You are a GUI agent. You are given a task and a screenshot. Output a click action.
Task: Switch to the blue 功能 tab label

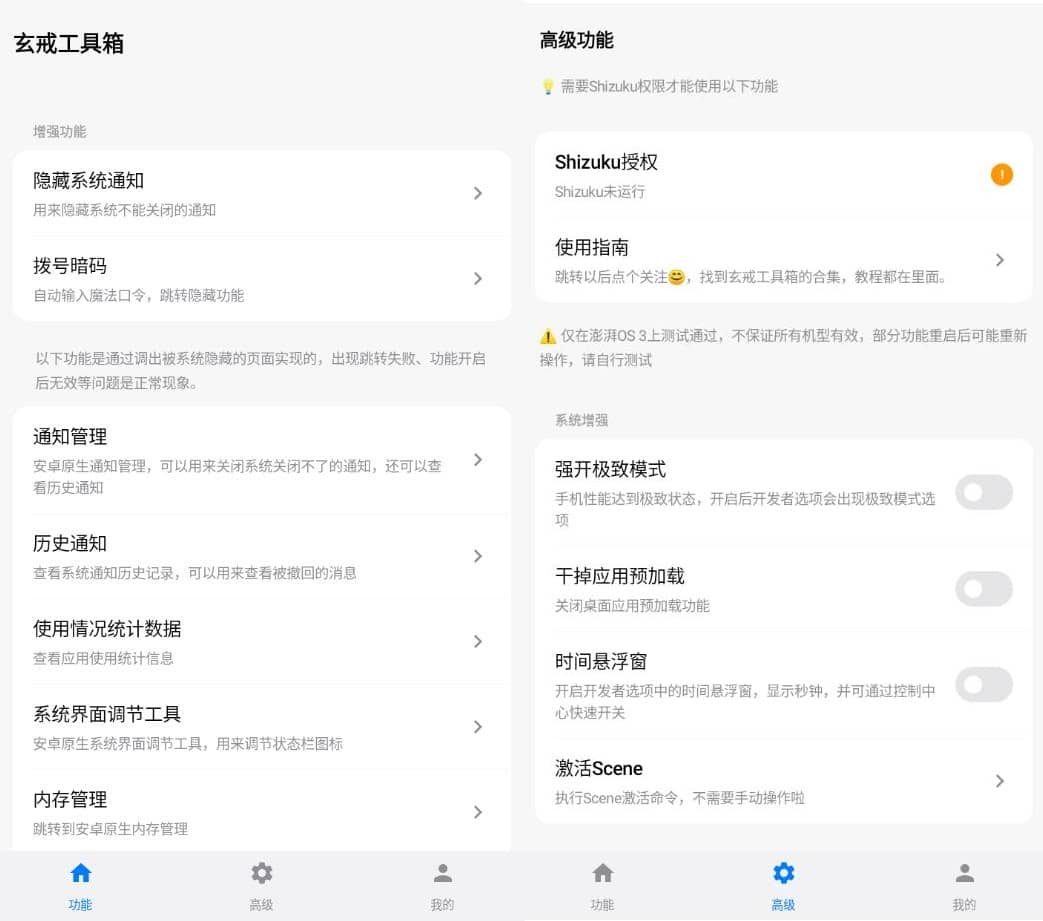tap(81, 905)
